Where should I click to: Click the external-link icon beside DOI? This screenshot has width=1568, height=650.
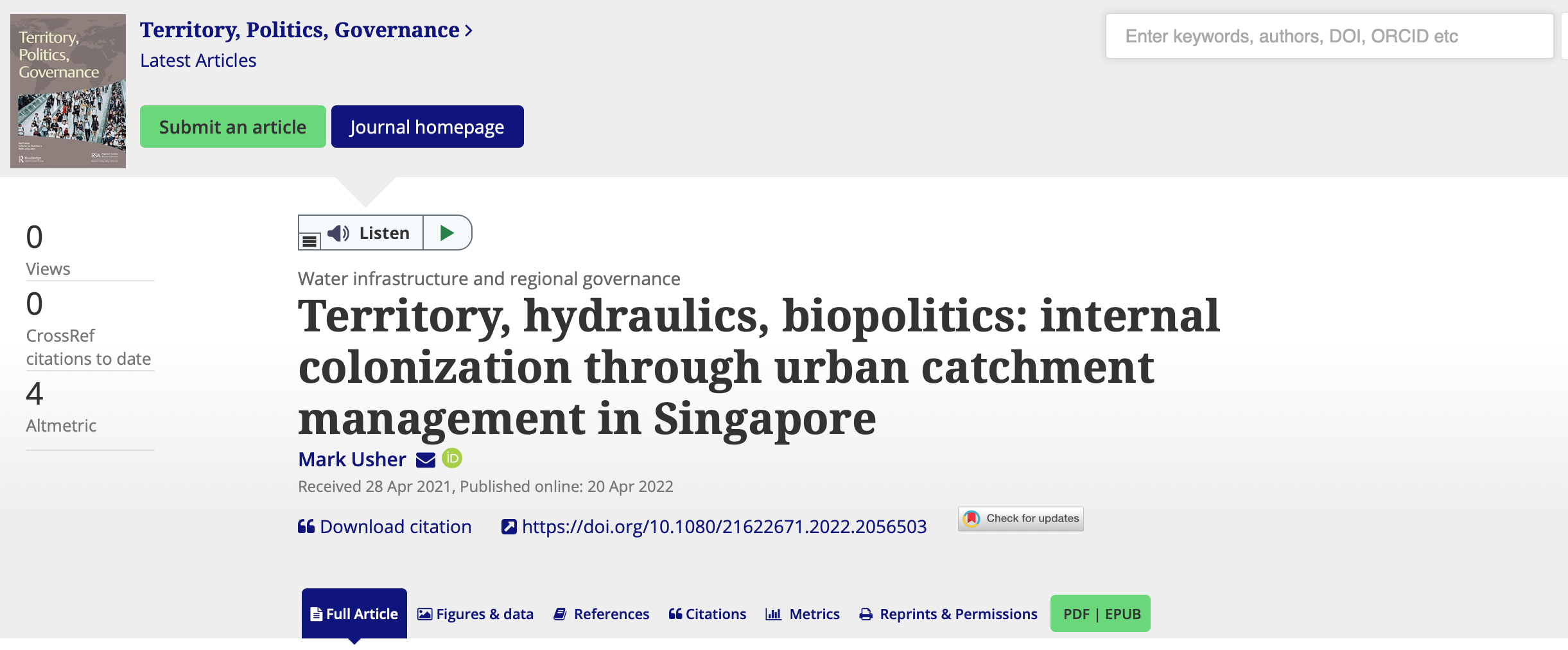(509, 527)
